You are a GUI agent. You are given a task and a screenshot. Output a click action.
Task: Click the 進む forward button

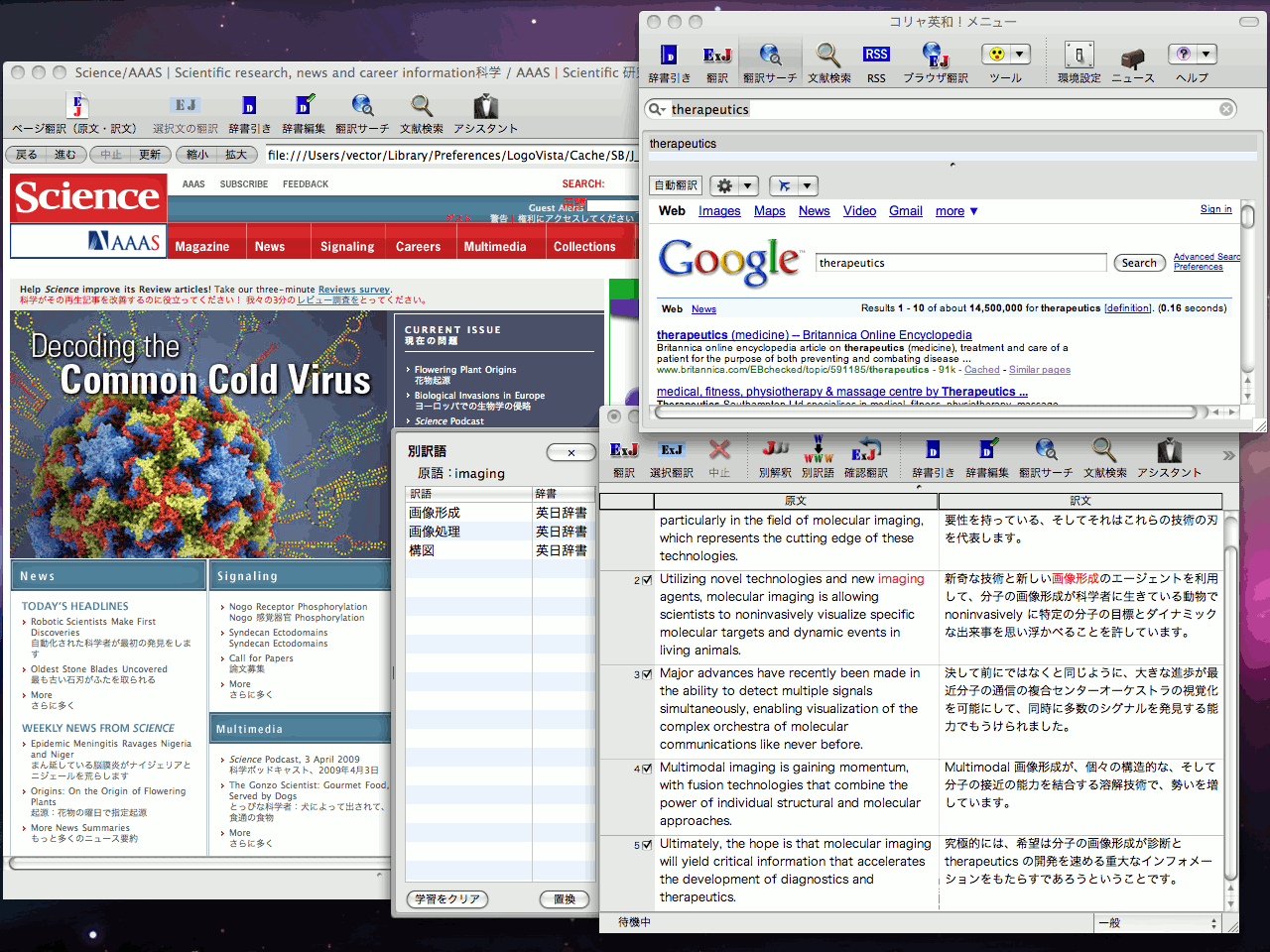click(65, 155)
